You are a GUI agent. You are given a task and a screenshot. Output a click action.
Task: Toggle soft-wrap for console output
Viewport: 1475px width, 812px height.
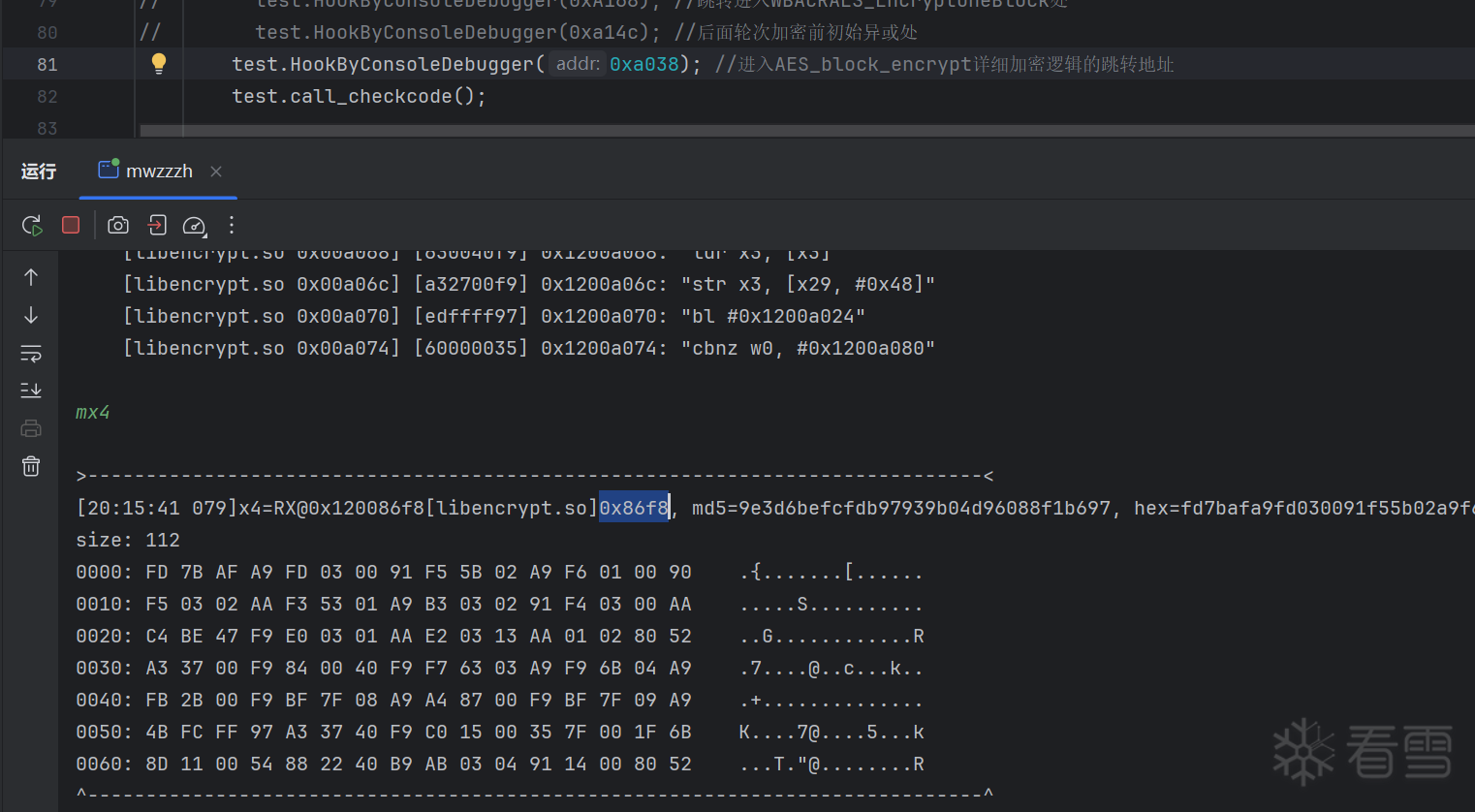click(x=31, y=354)
